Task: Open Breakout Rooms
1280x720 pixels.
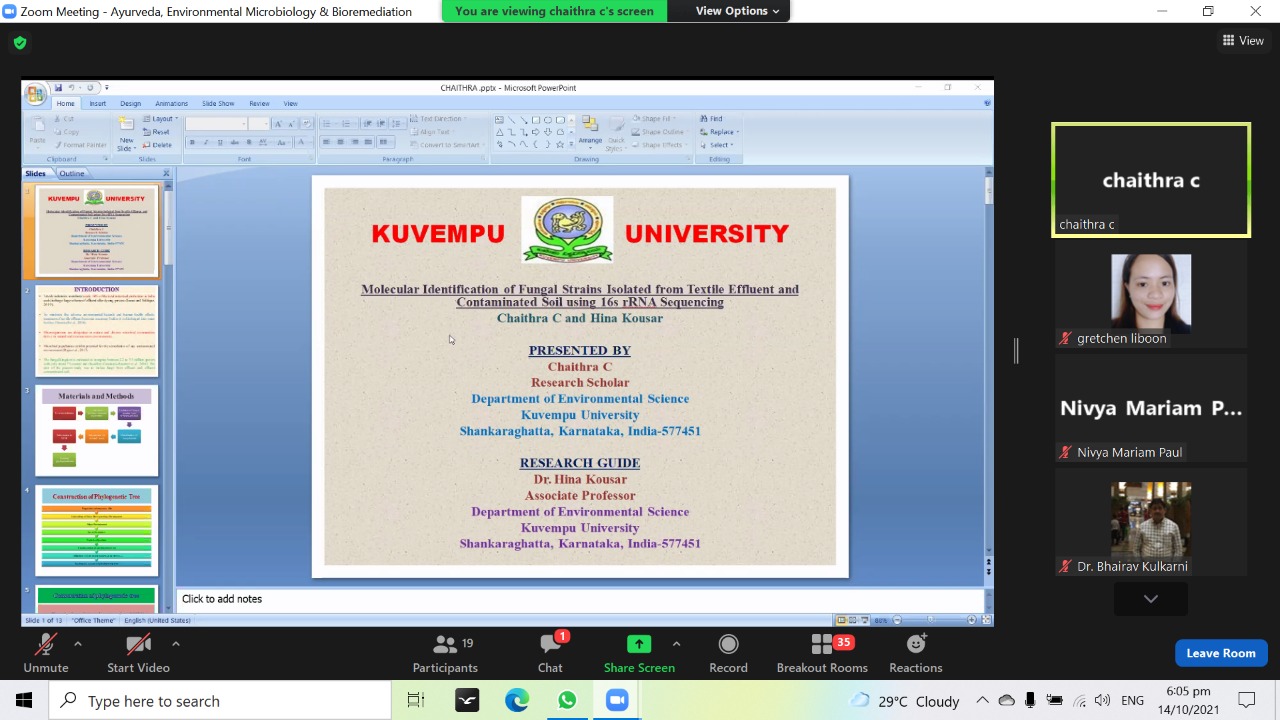Action: tap(822, 653)
